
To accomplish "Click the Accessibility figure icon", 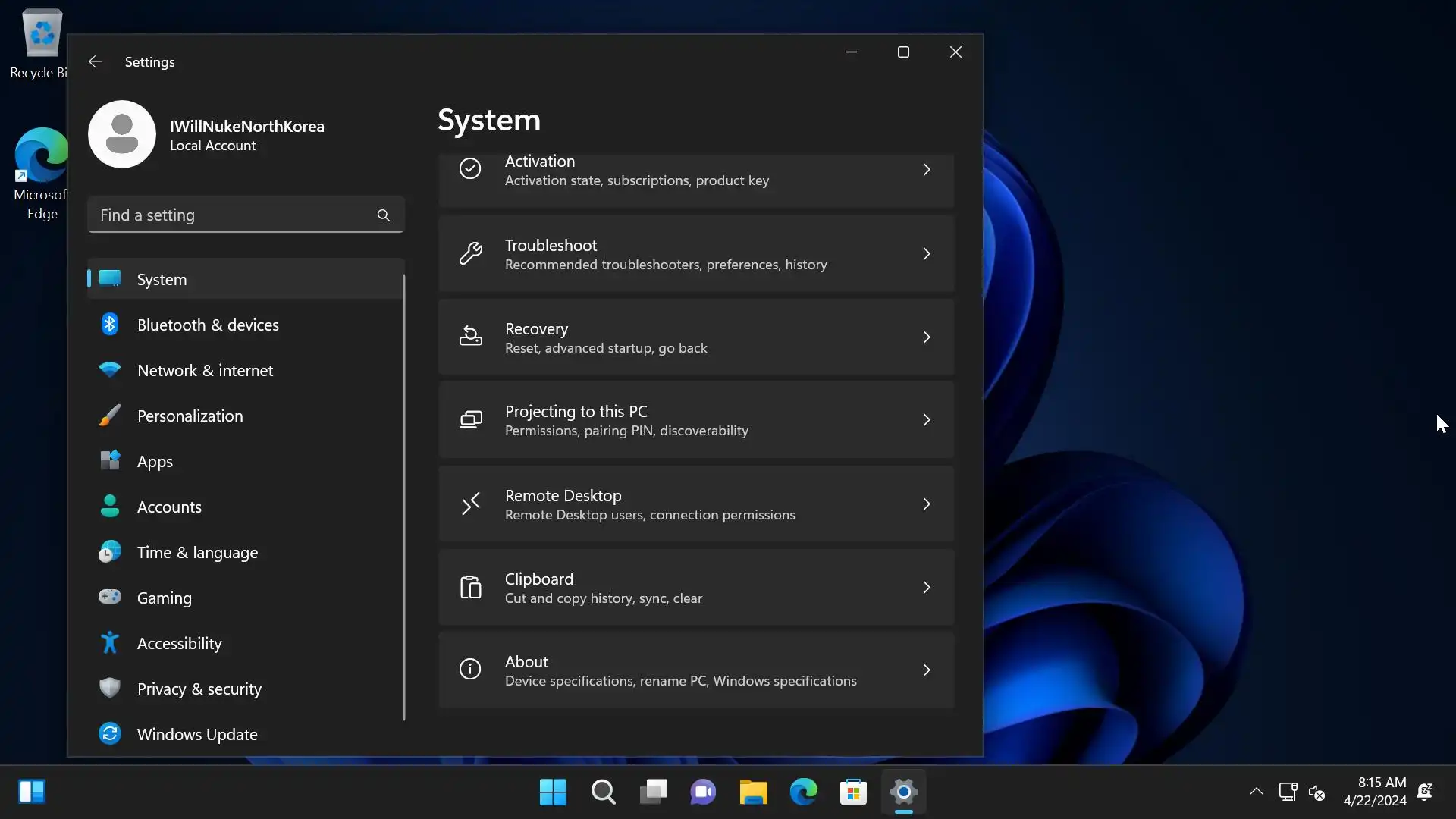I will pyautogui.click(x=110, y=643).
